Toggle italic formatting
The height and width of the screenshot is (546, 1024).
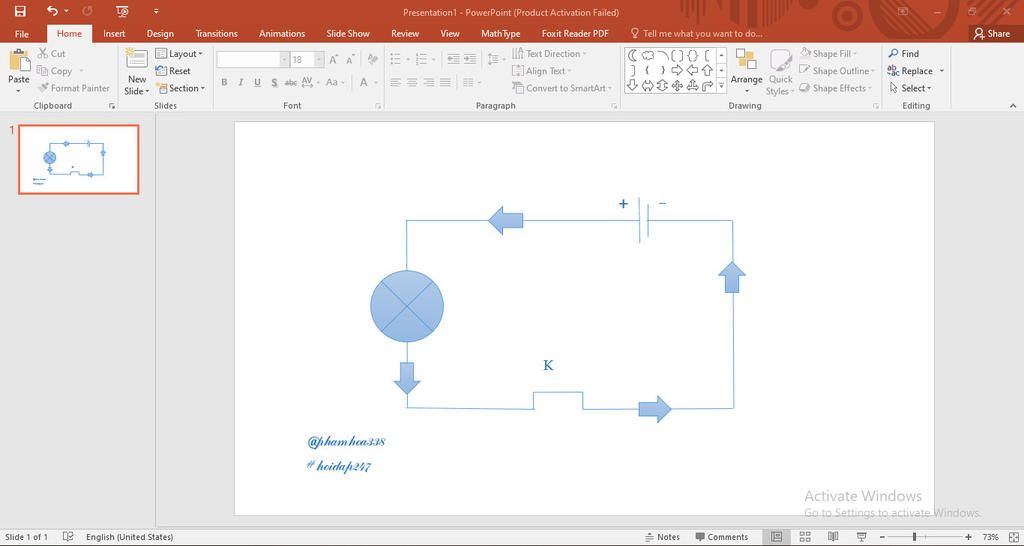240,82
